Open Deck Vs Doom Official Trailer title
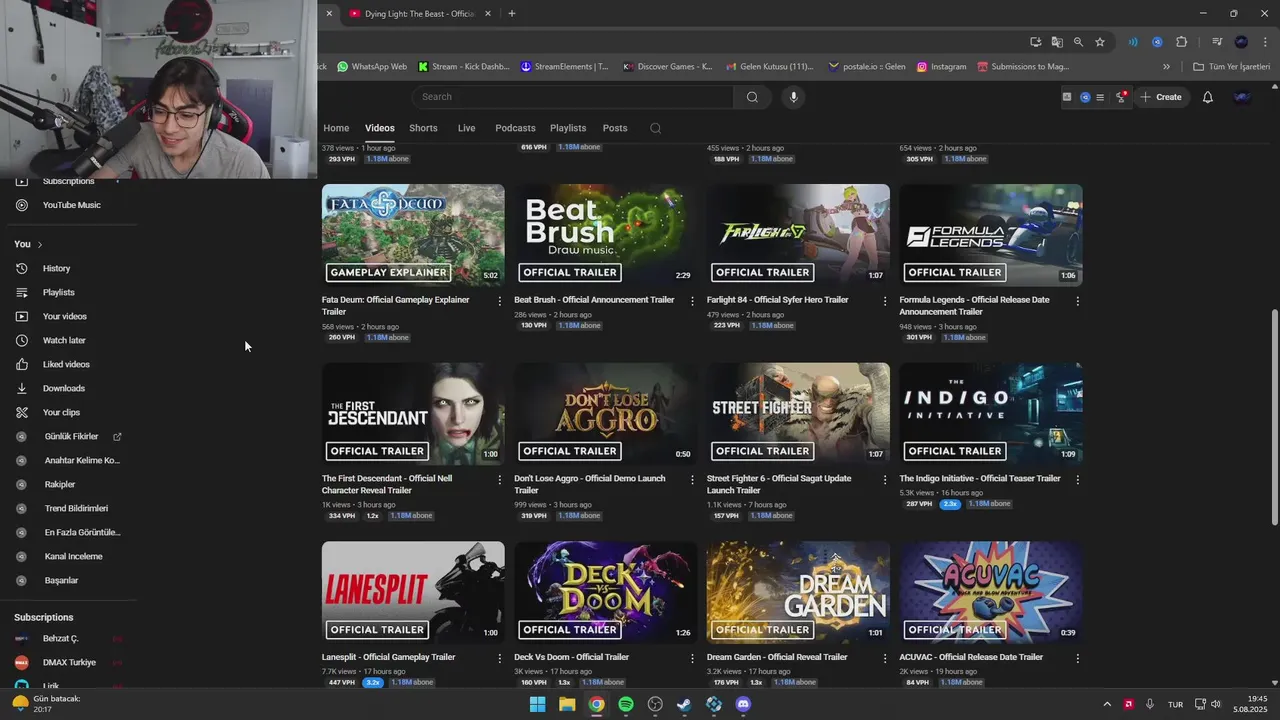1280x720 pixels. coord(571,657)
